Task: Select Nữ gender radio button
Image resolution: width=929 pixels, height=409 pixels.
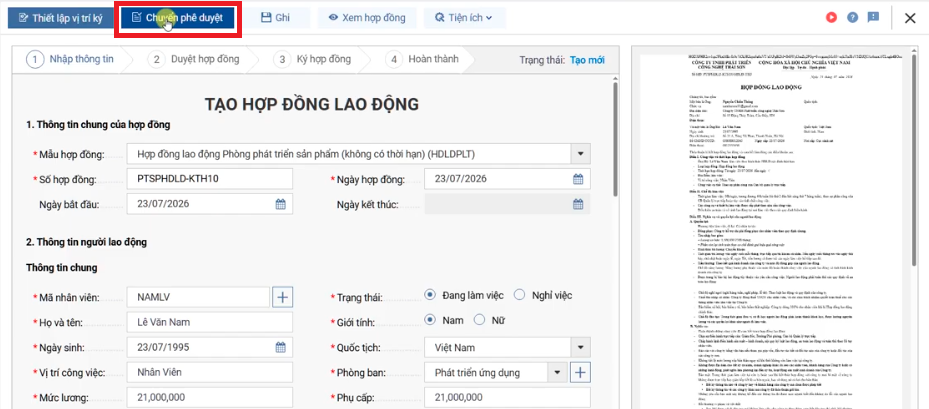Action: tap(479, 320)
